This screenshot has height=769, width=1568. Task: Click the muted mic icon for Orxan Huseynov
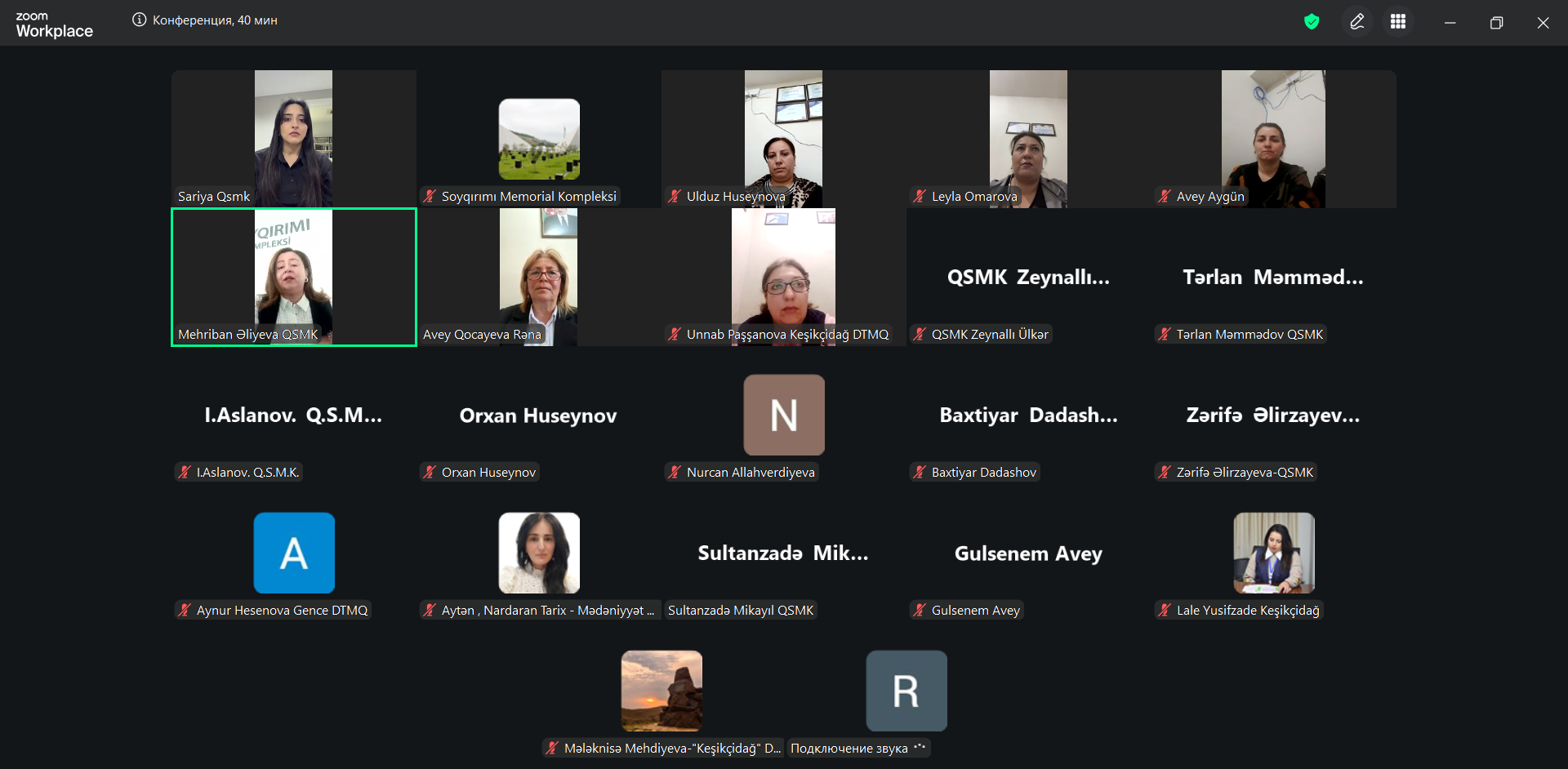pyautogui.click(x=430, y=472)
